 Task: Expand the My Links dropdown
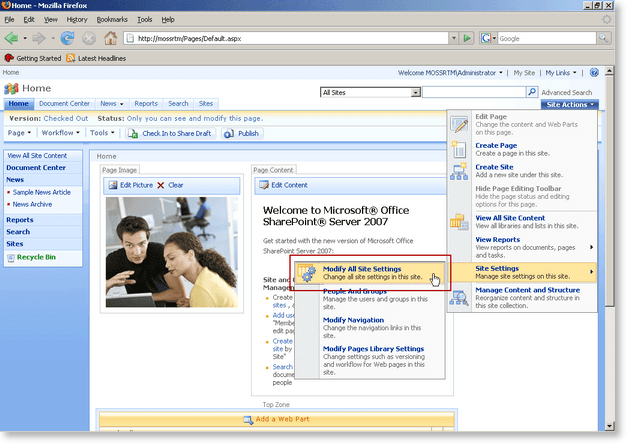pyautogui.click(x=561, y=73)
